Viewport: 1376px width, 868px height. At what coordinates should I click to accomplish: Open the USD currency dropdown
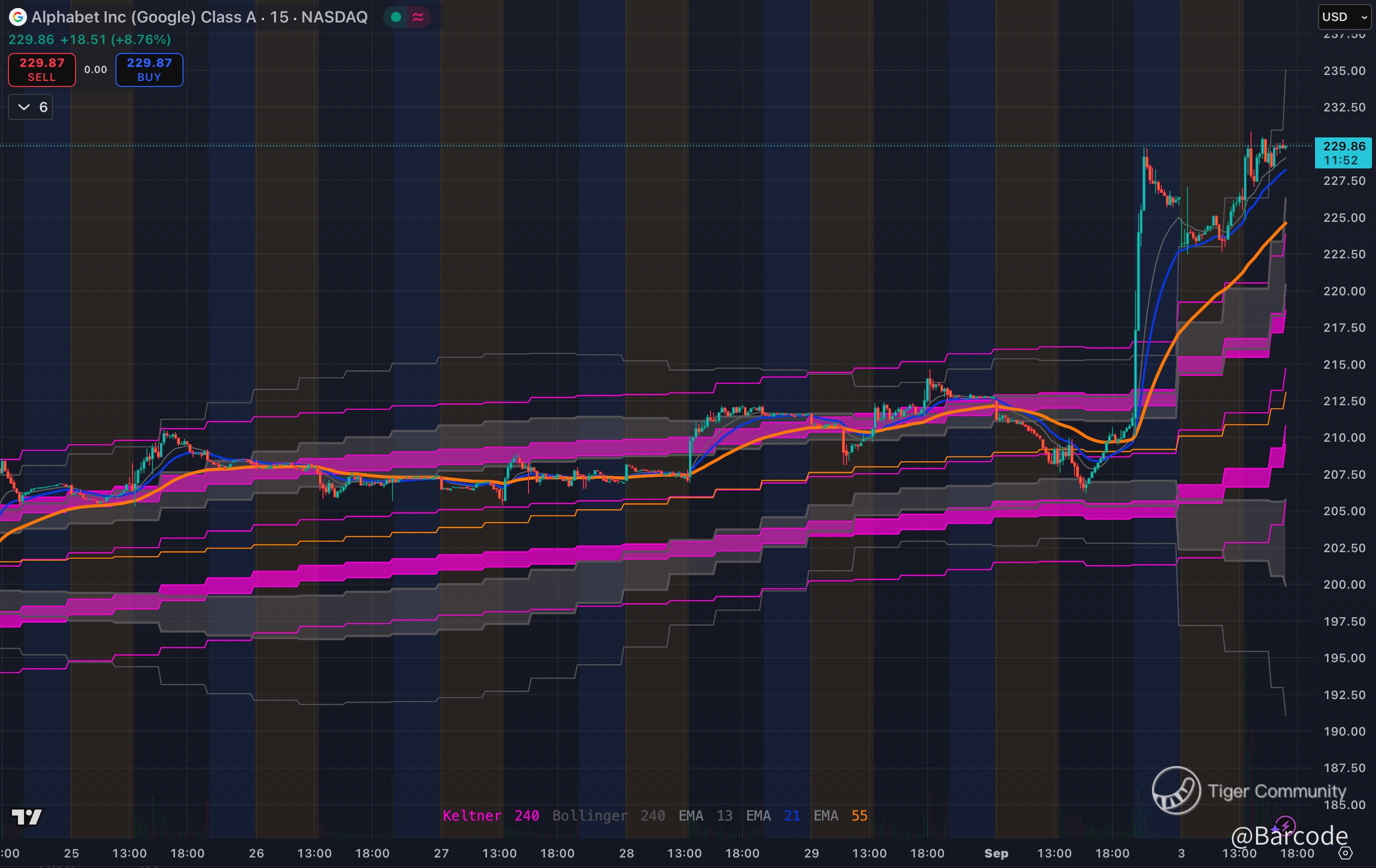pyautogui.click(x=1344, y=17)
